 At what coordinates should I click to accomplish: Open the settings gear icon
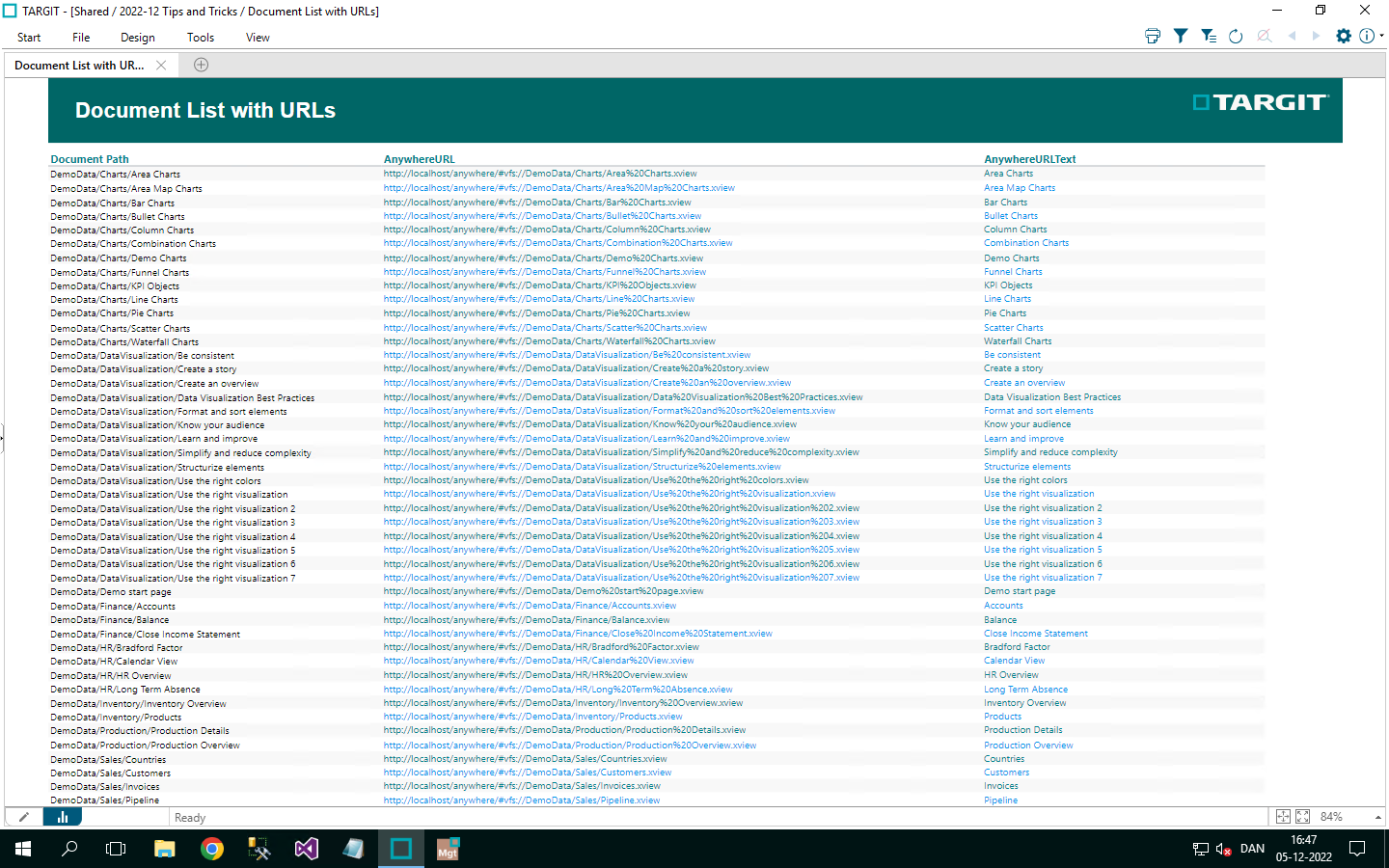click(1344, 36)
